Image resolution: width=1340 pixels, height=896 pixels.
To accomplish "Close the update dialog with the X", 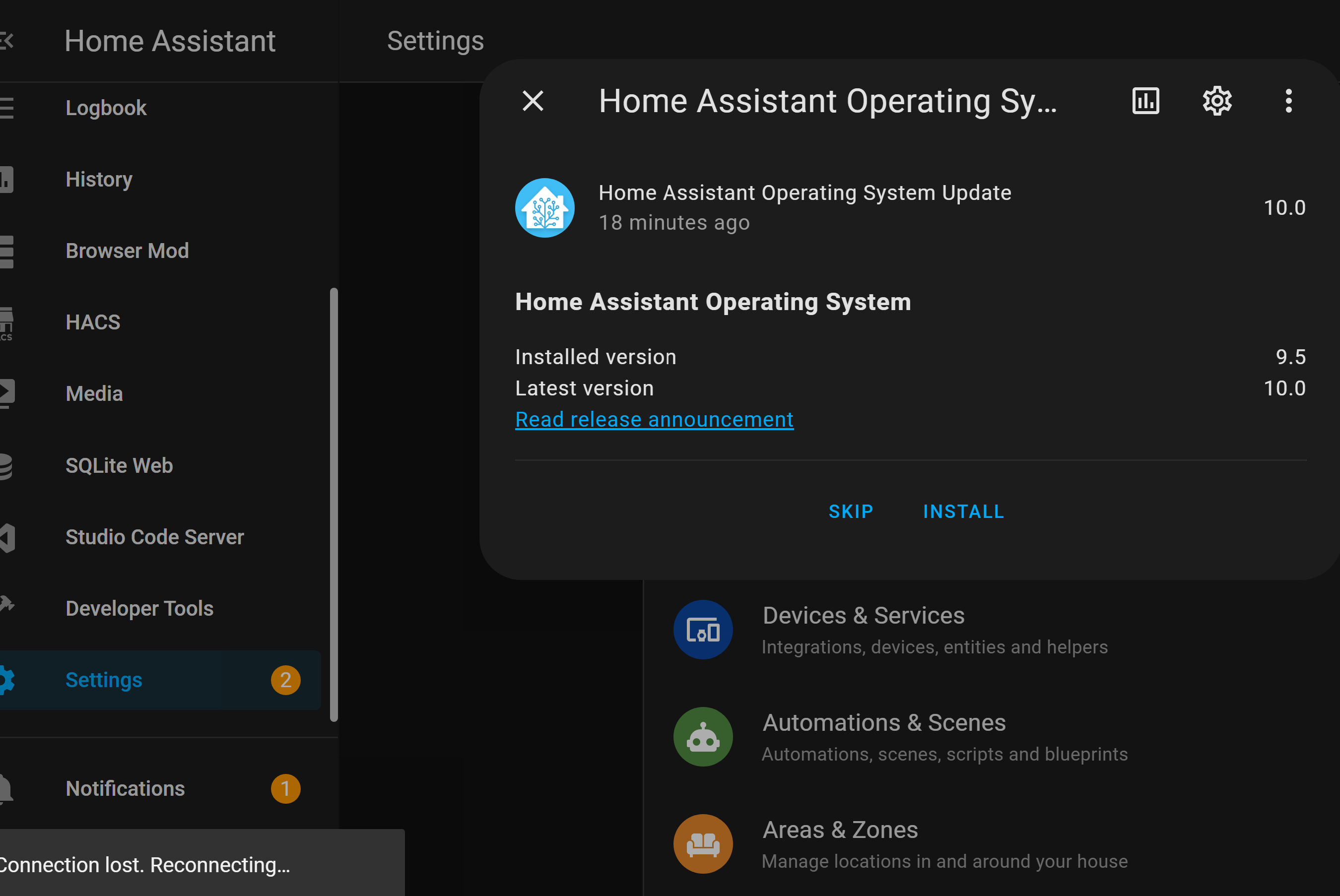I will [x=532, y=101].
